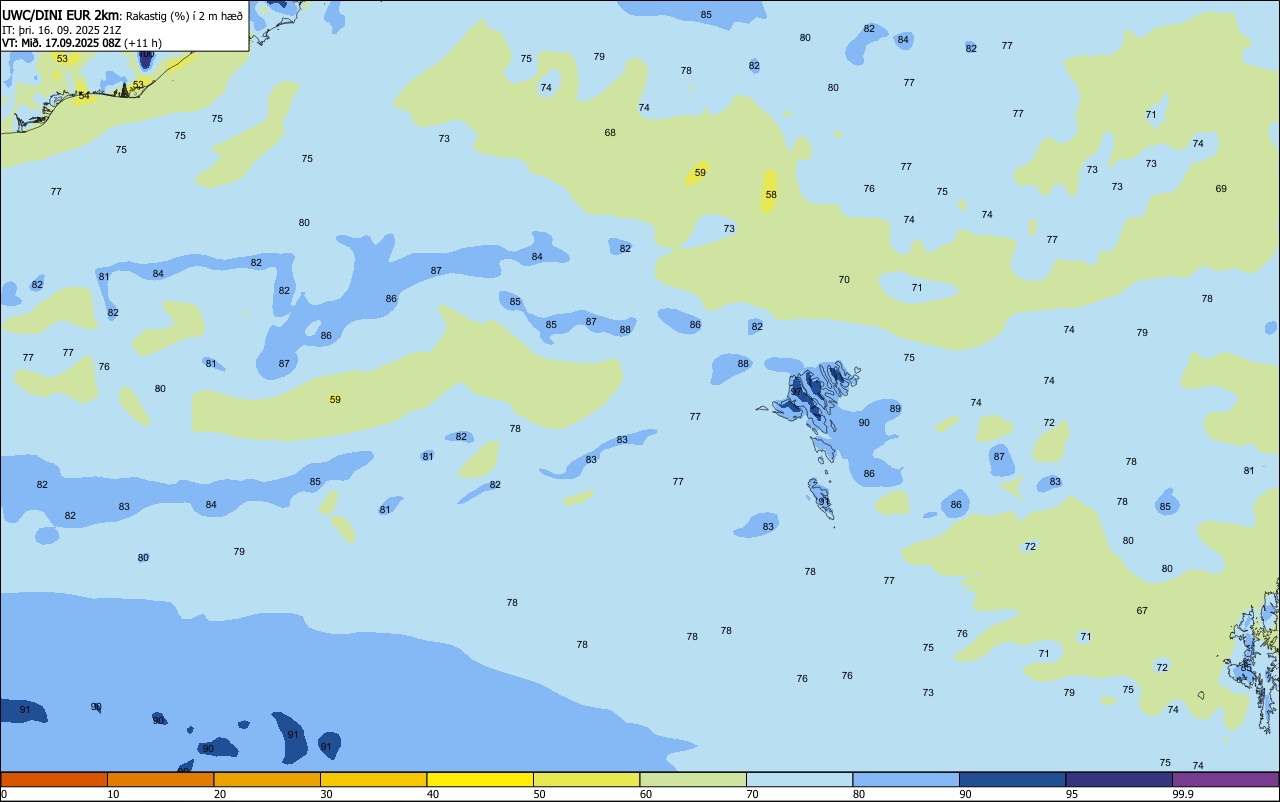Click the dark blue 90–95 legend swatch
1280x802 pixels.
1012,779
